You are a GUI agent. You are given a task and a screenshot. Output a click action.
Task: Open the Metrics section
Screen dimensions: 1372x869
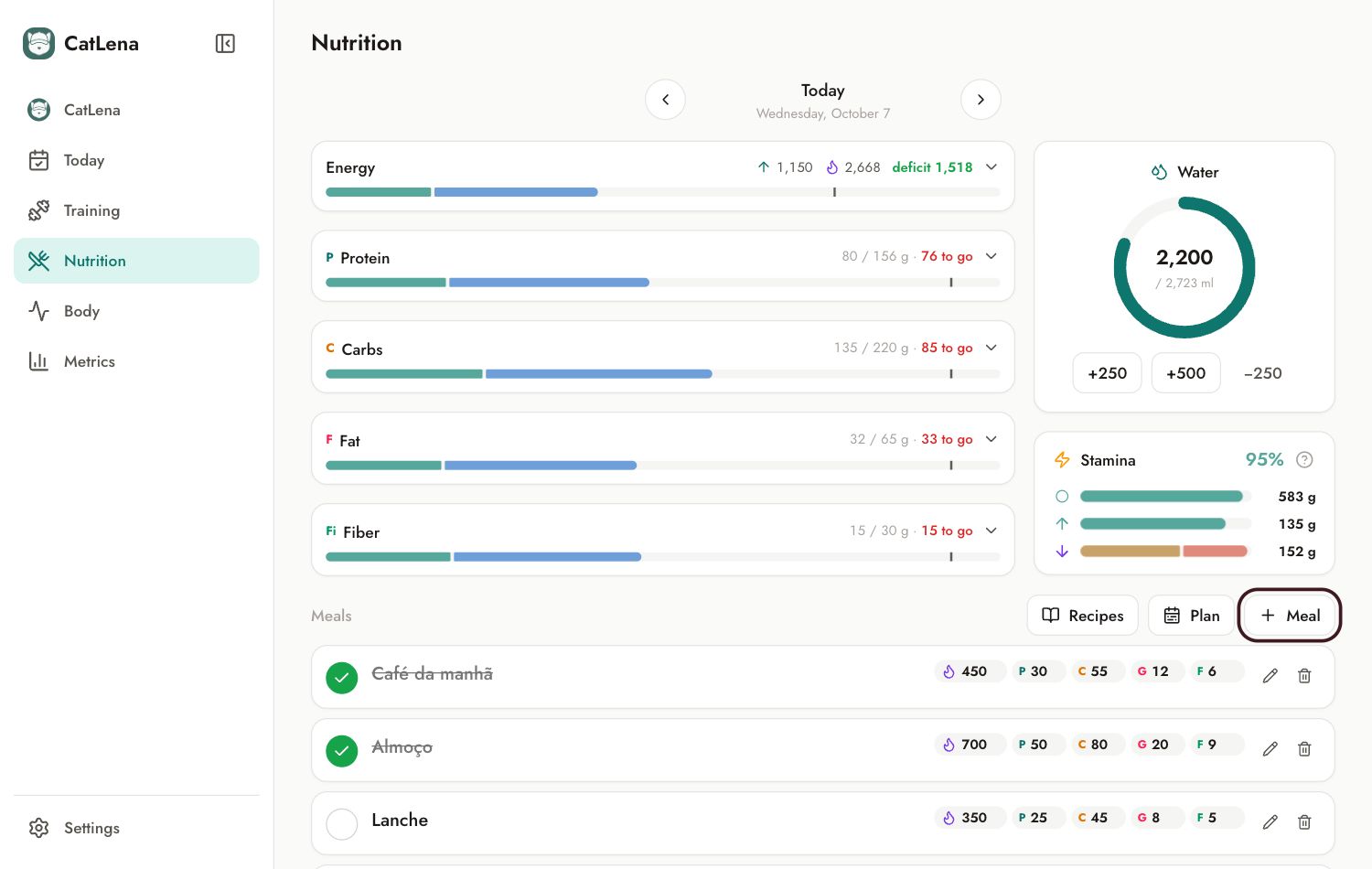[136, 361]
